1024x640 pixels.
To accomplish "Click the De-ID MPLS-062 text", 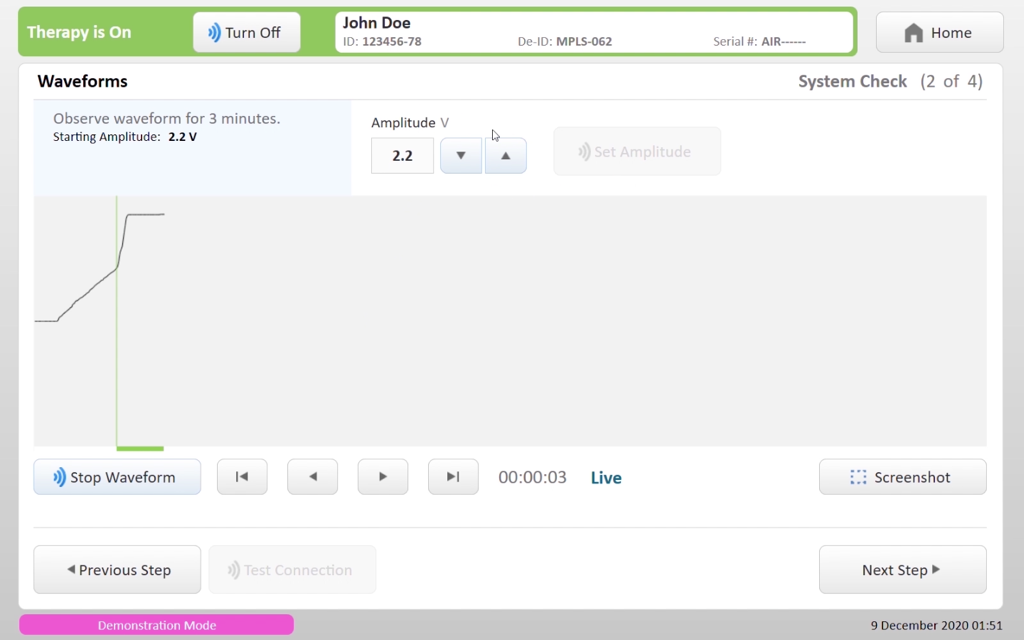I will (565, 42).
